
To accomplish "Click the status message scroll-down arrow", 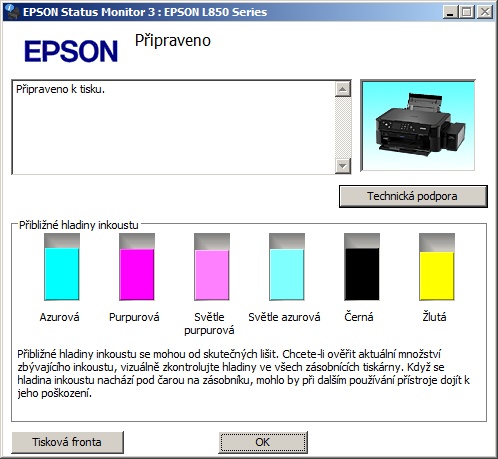I will coord(343,165).
